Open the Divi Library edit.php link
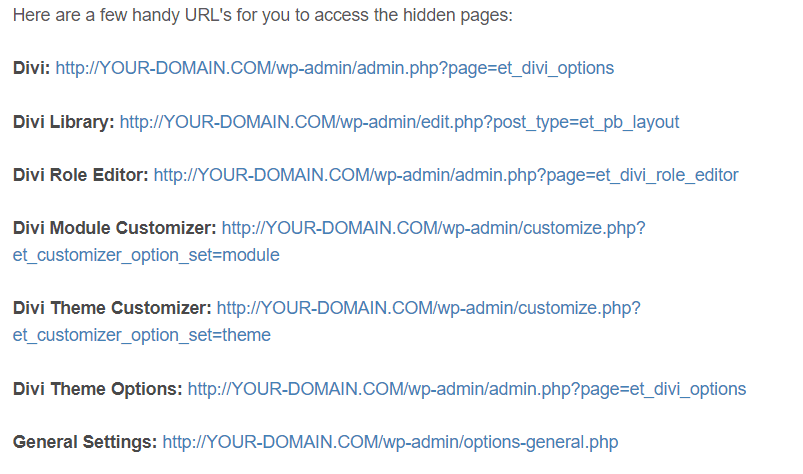This screenshot has height=474, width=803. (x=399, y=122)
